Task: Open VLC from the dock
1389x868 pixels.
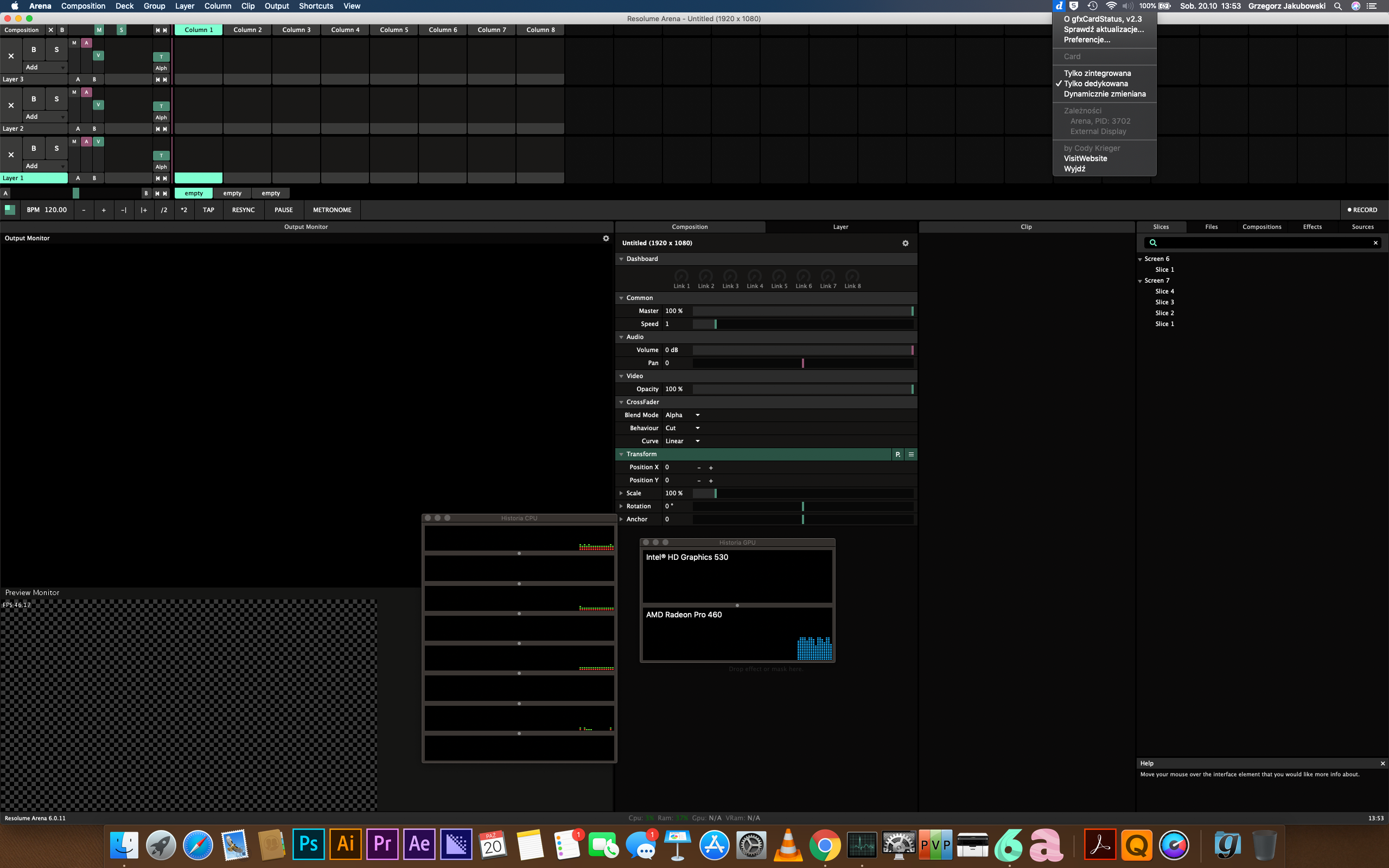Action: (x=787, y=845)
